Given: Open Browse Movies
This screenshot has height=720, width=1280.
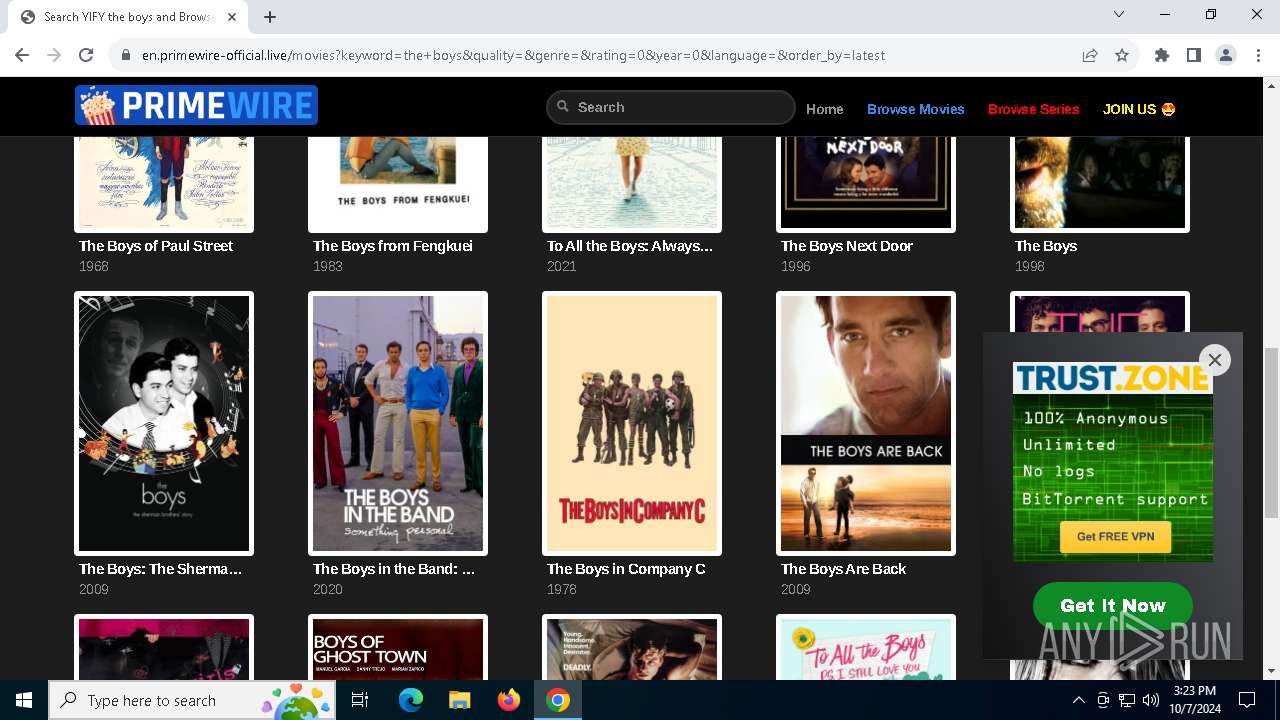Looking at the screenshot, I should [x=916, y=109].
